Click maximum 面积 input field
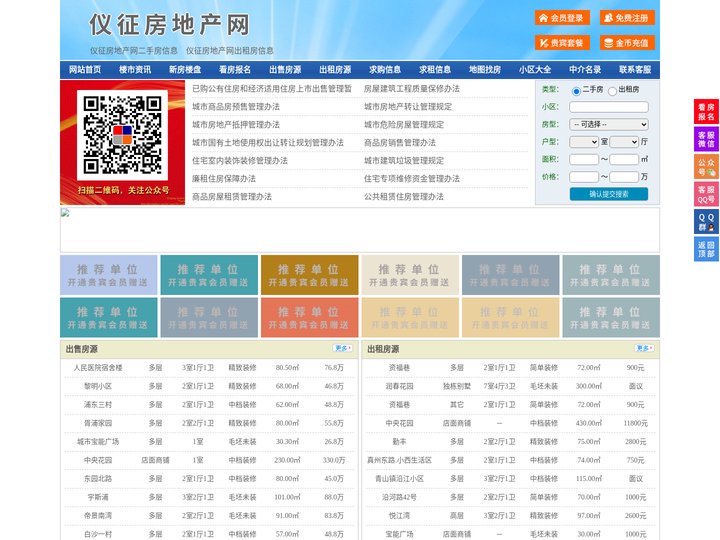Screen dimensions: 720x540 [624, 159]
